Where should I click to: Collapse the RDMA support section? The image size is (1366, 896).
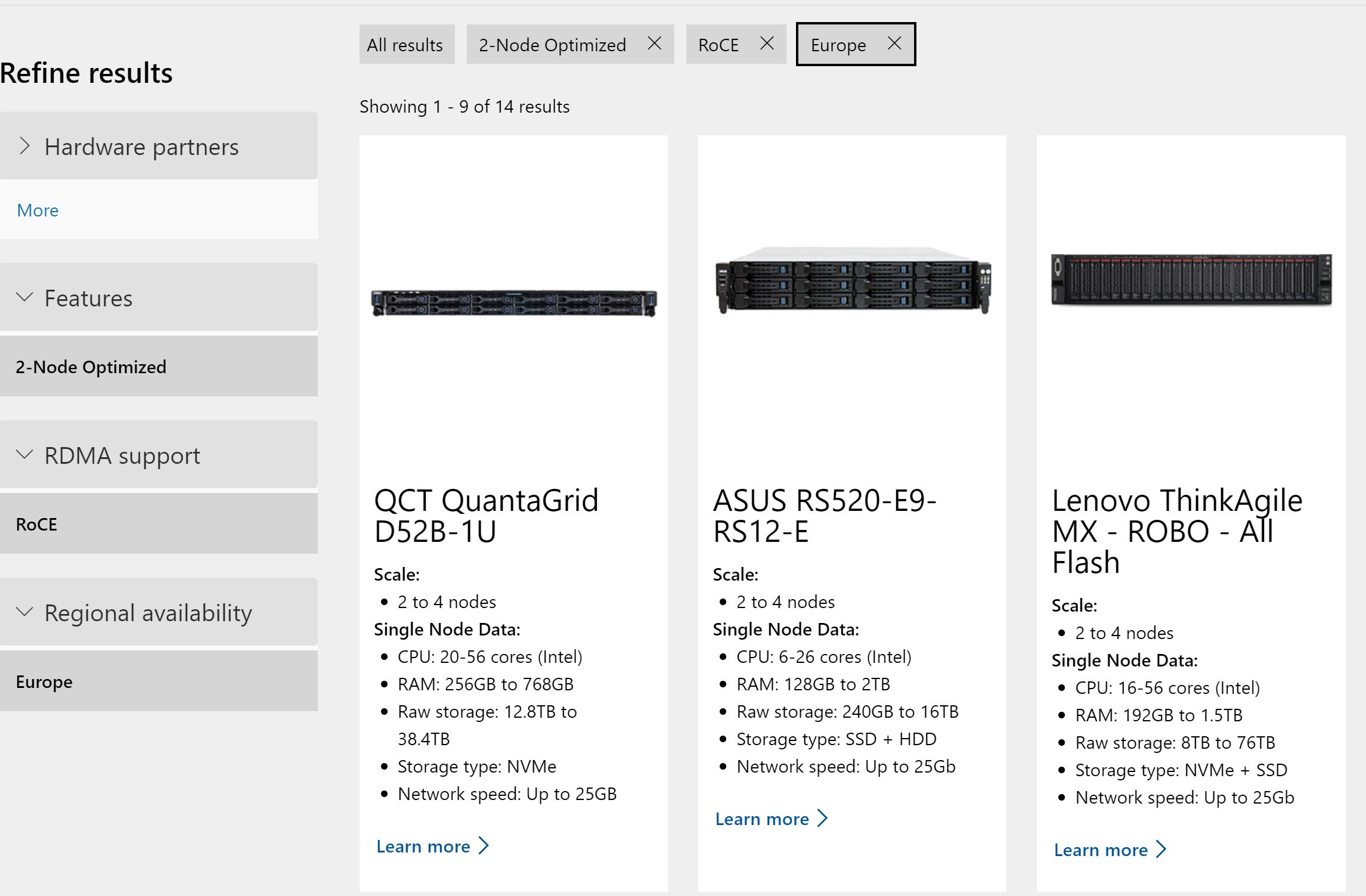tap(159, 455)
